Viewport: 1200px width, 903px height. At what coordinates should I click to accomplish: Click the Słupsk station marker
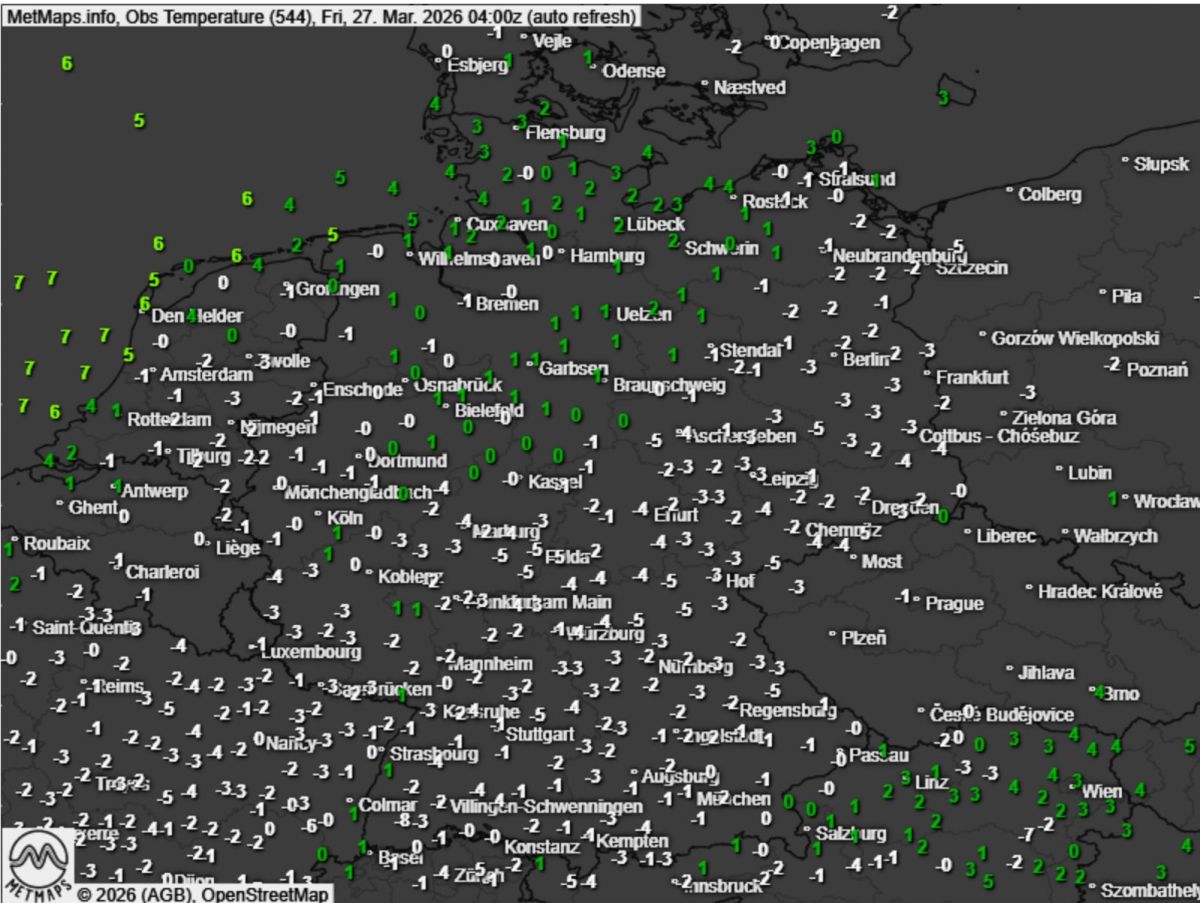(x=1125, y=161)
